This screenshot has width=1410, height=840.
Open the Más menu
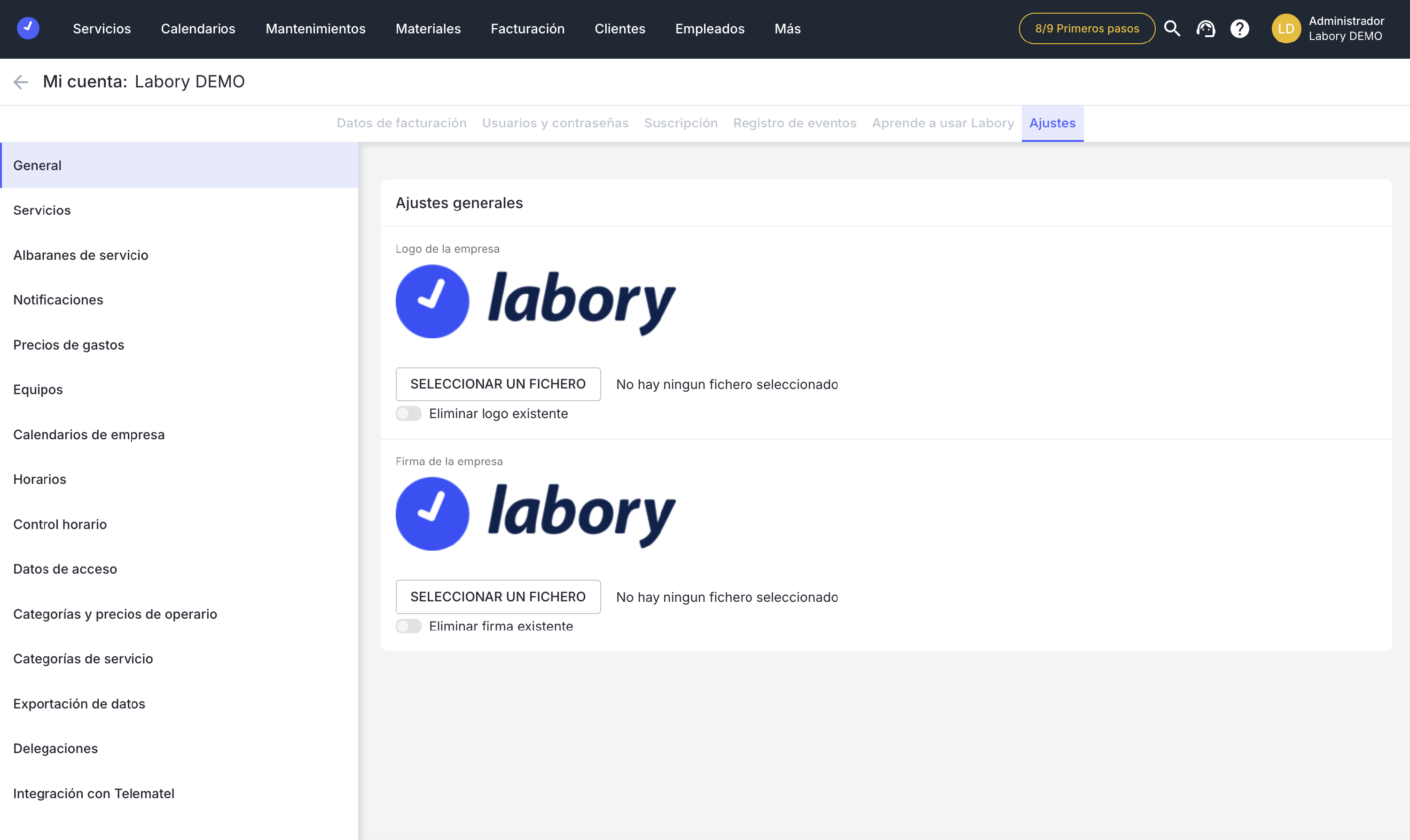tap(787, 28)
